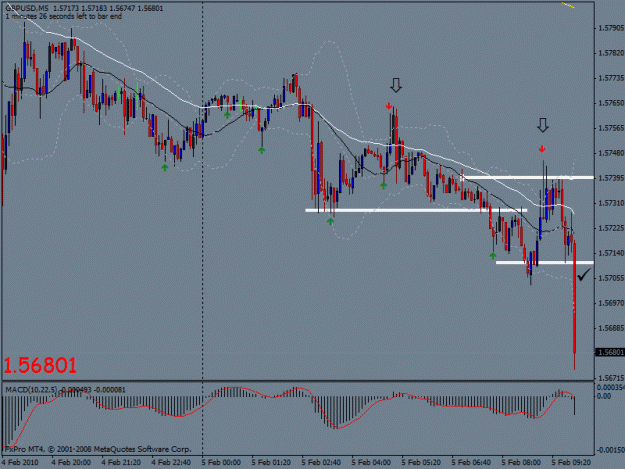Select the 0.000354 MACD scale value
Screen dimensions: 625x469
click(611, 388)
